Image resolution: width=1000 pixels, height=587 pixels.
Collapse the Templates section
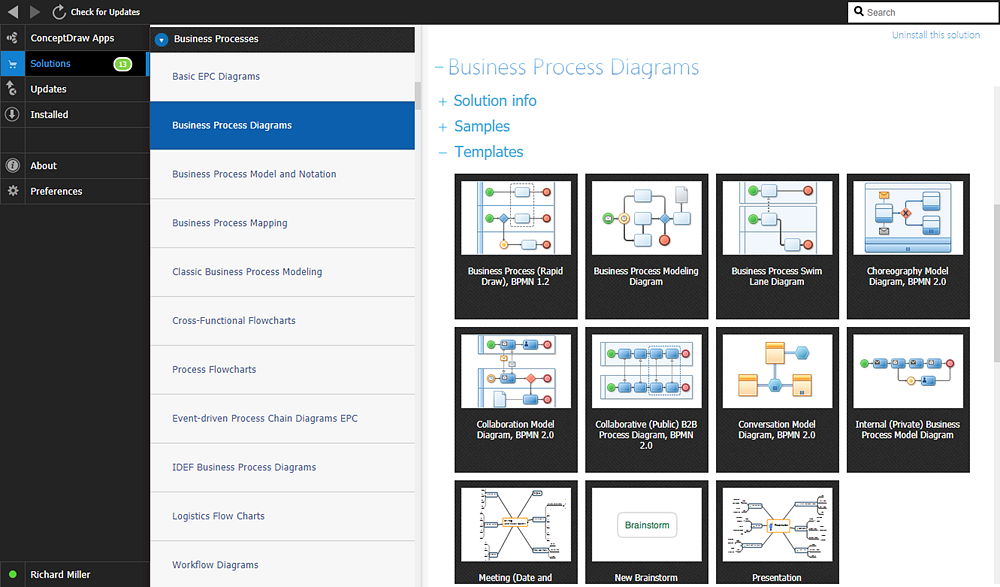[x=442, y=153]
